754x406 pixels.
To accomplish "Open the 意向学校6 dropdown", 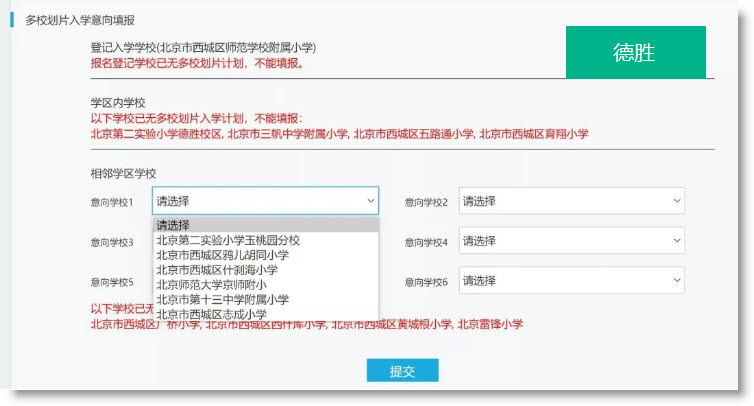I will tap(571, 280).
